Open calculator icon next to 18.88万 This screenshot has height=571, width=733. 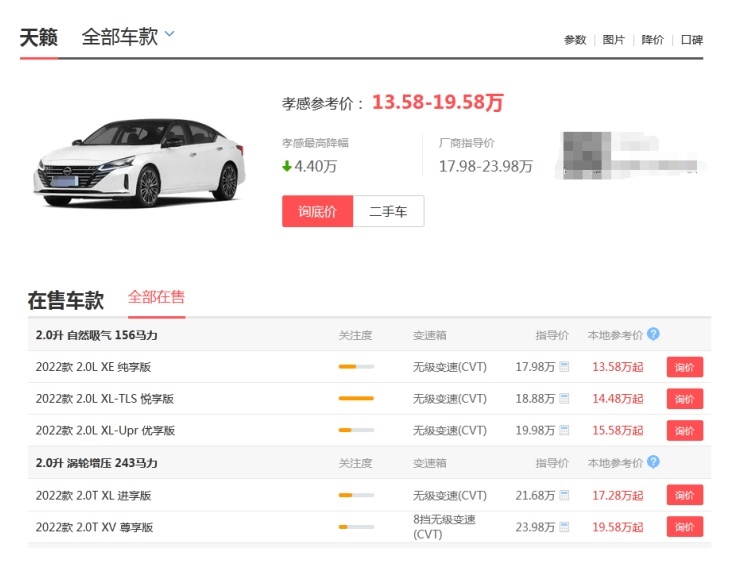pyautogui.click(x=564, y=399)
